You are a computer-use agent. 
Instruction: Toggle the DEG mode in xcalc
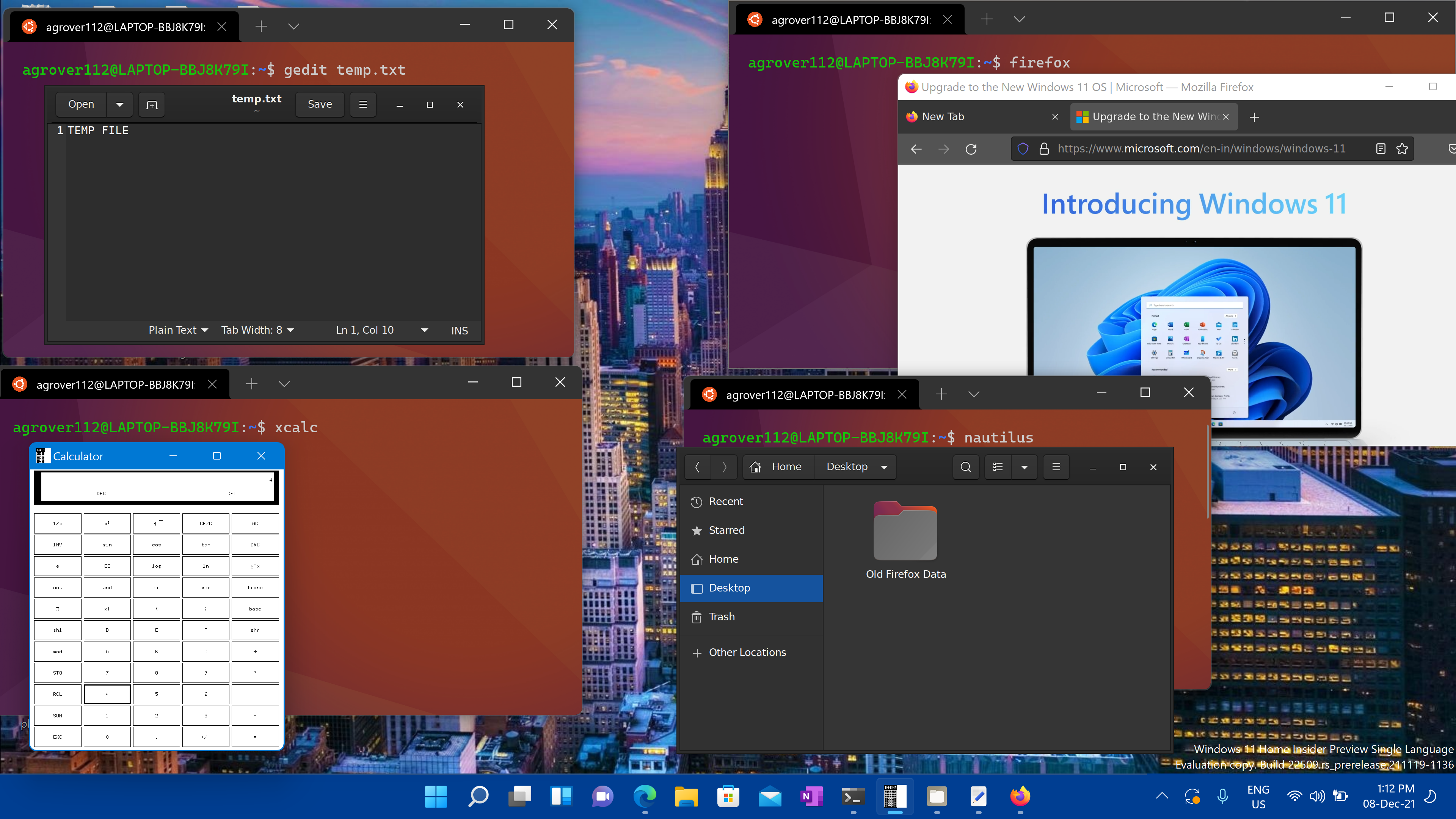click(255, 544)
